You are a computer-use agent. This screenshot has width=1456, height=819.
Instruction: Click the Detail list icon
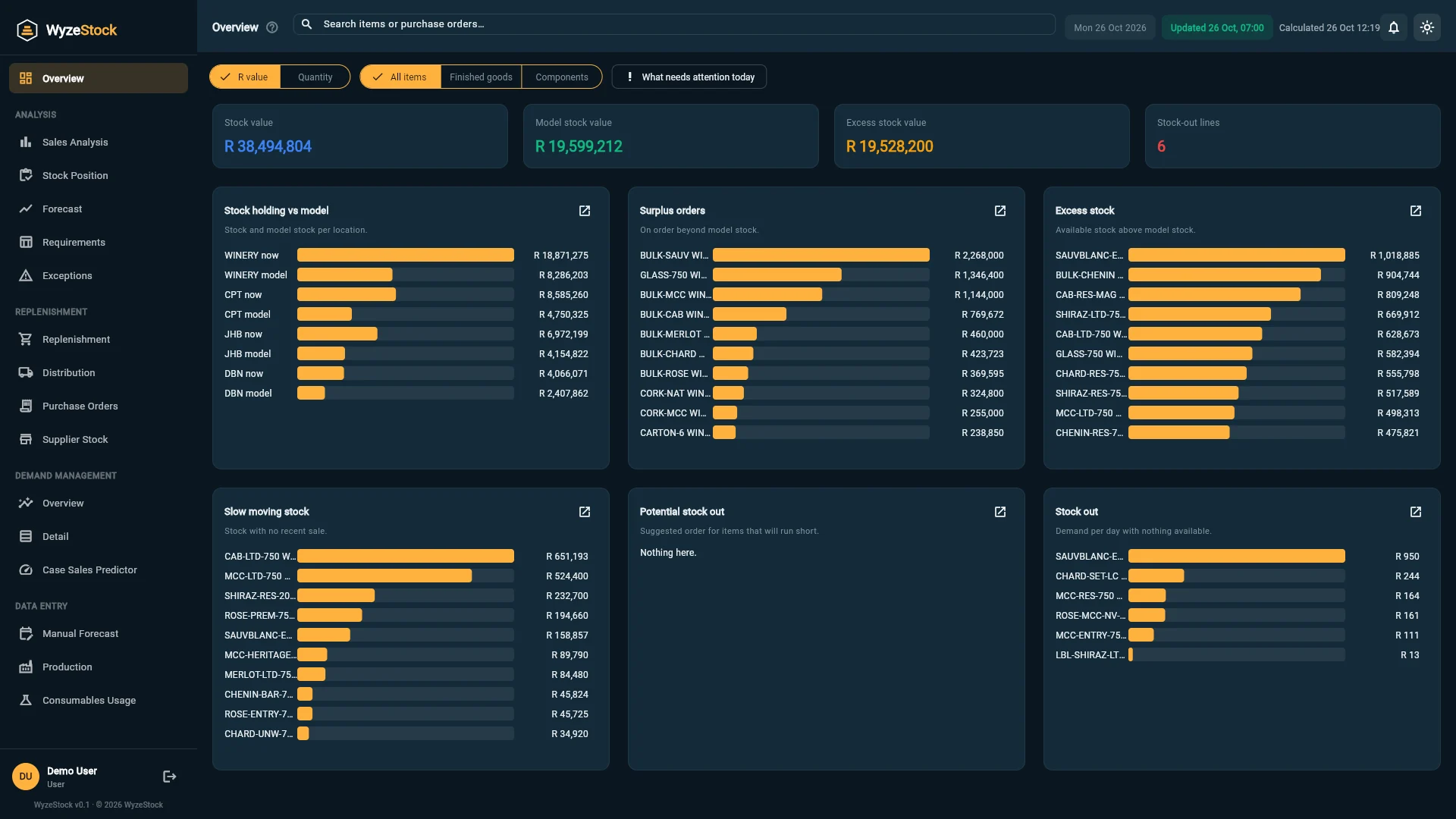pos(26,536)
